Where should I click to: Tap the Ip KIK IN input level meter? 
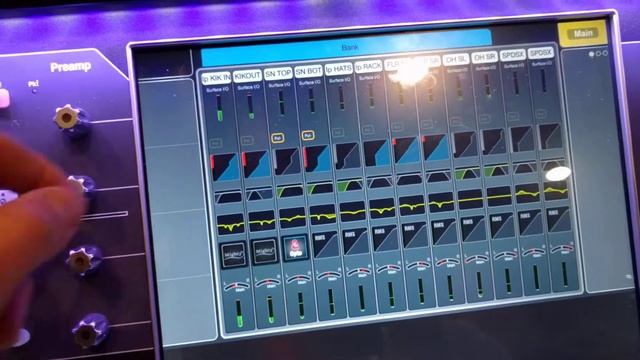219,108
